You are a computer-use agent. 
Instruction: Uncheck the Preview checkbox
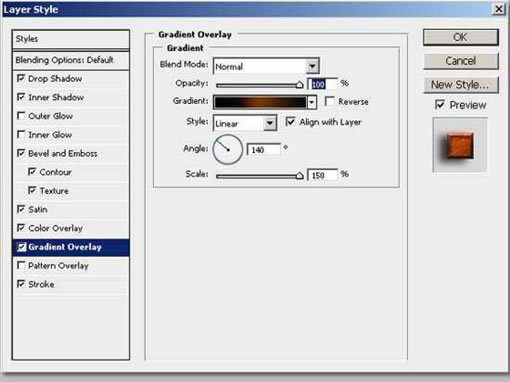pos(440,105)
